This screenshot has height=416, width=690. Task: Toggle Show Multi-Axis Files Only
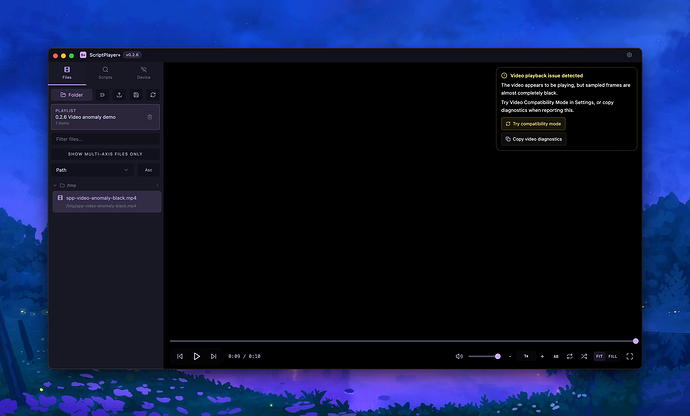point(105,154)
